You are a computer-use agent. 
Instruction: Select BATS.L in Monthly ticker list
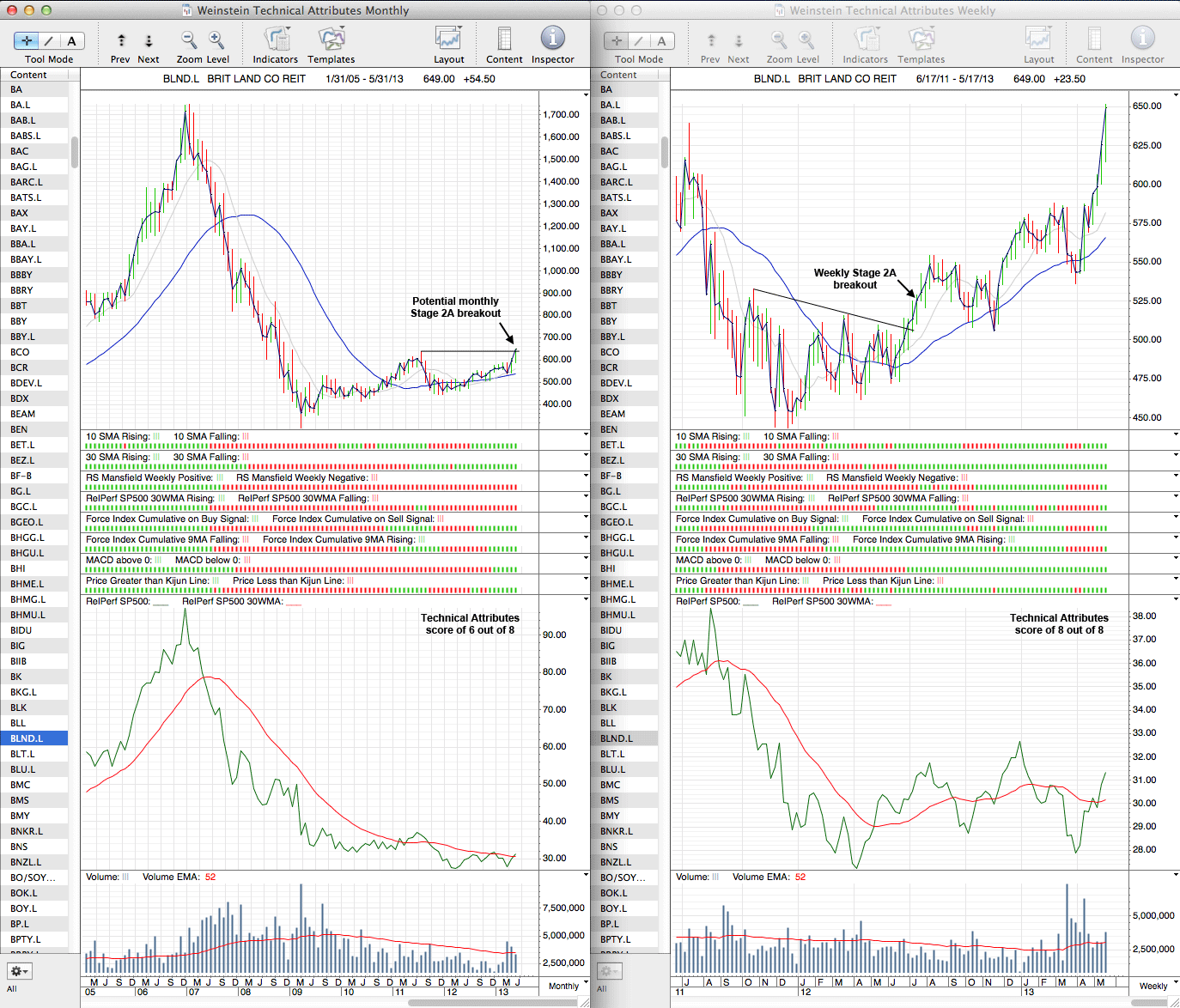click(34, 197)
